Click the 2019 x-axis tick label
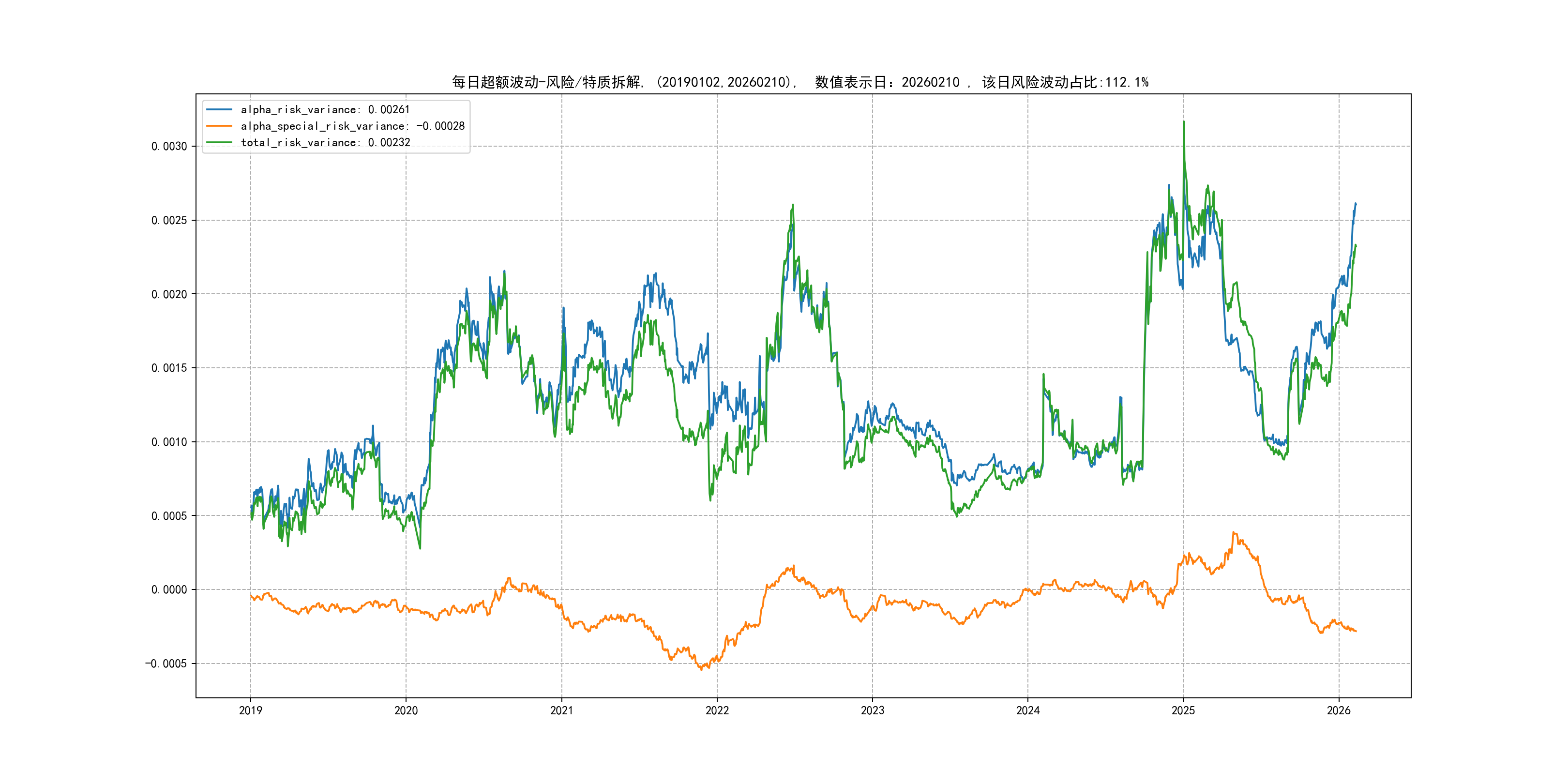The height and width of the screenshot is (784, 1568). 250,710
